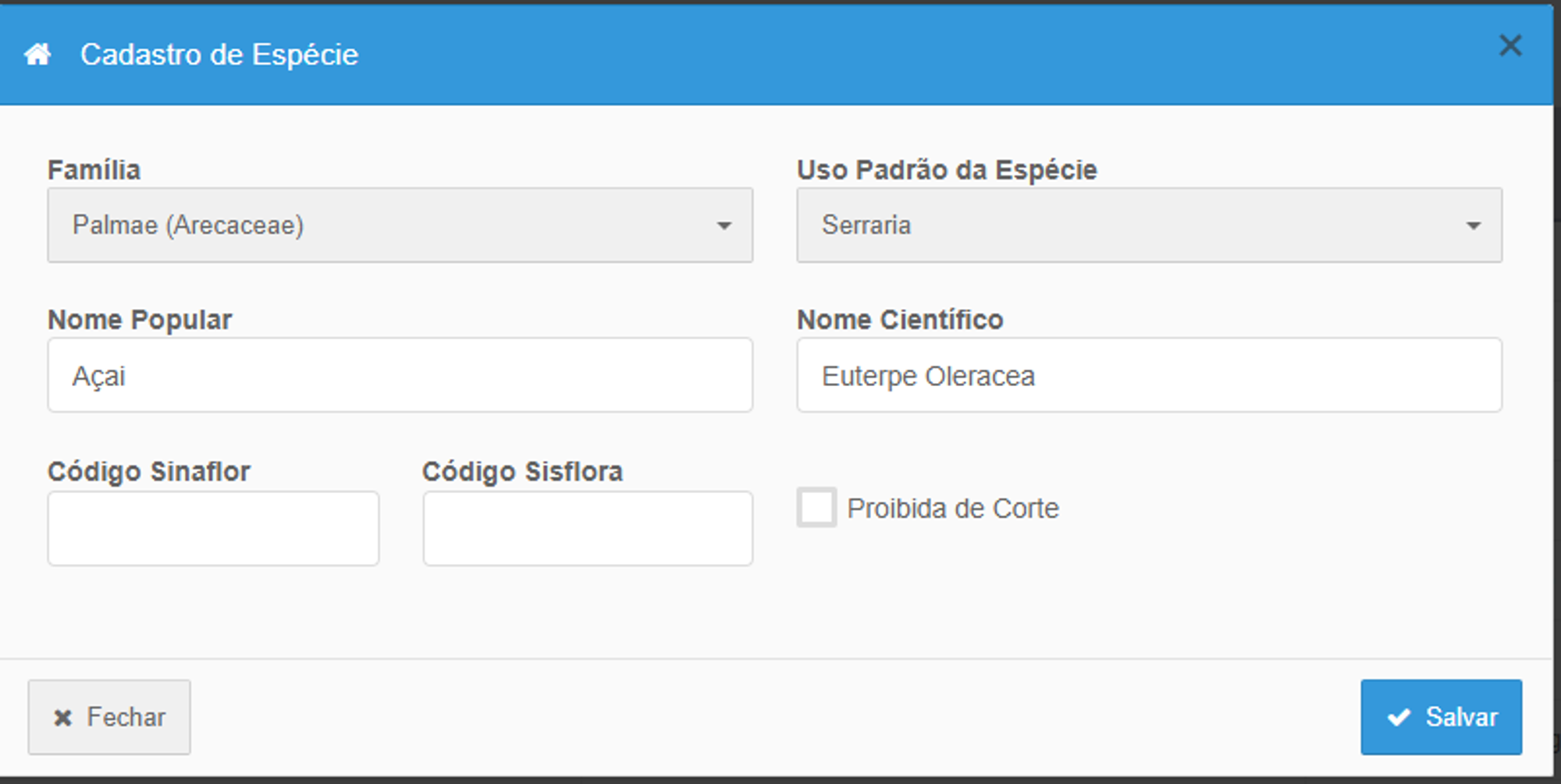Click into the Nome Científico text field
The width and height of the screenshot is (1561, 784).
pos(1148,375)
